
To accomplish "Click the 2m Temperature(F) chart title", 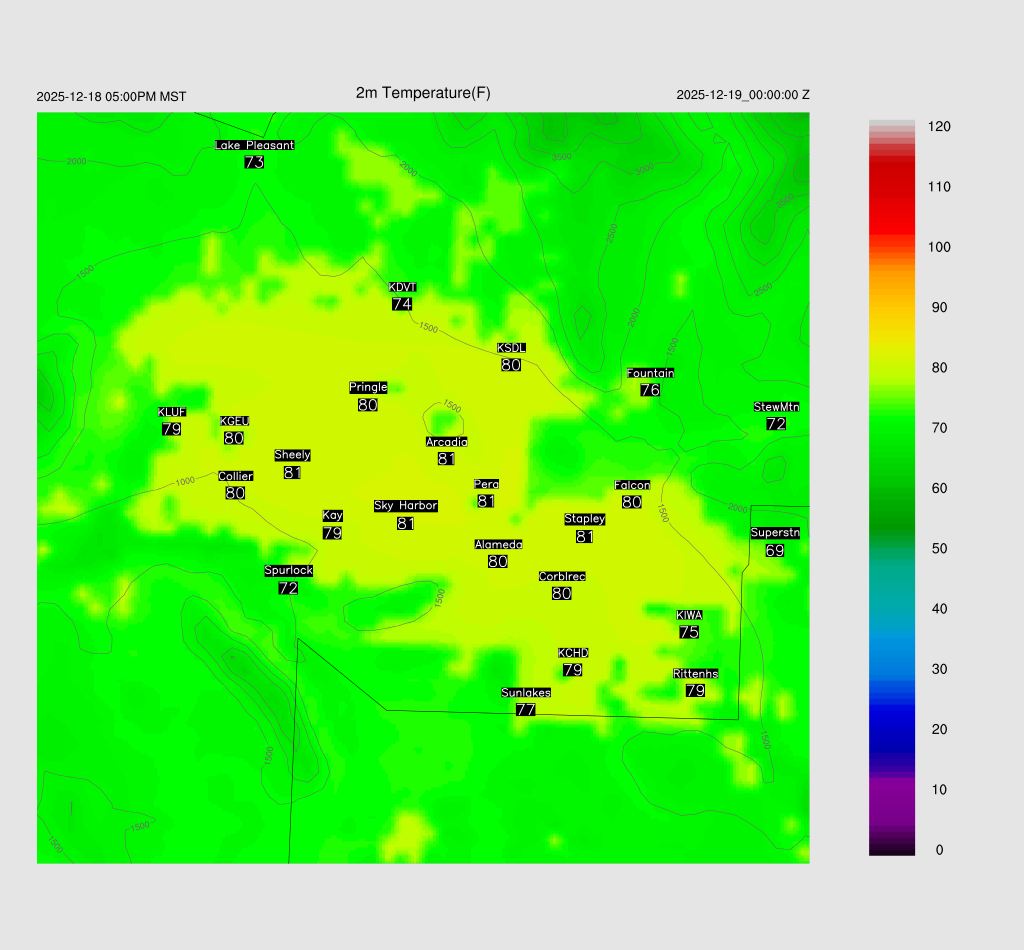I will click(x=423, y=93).
